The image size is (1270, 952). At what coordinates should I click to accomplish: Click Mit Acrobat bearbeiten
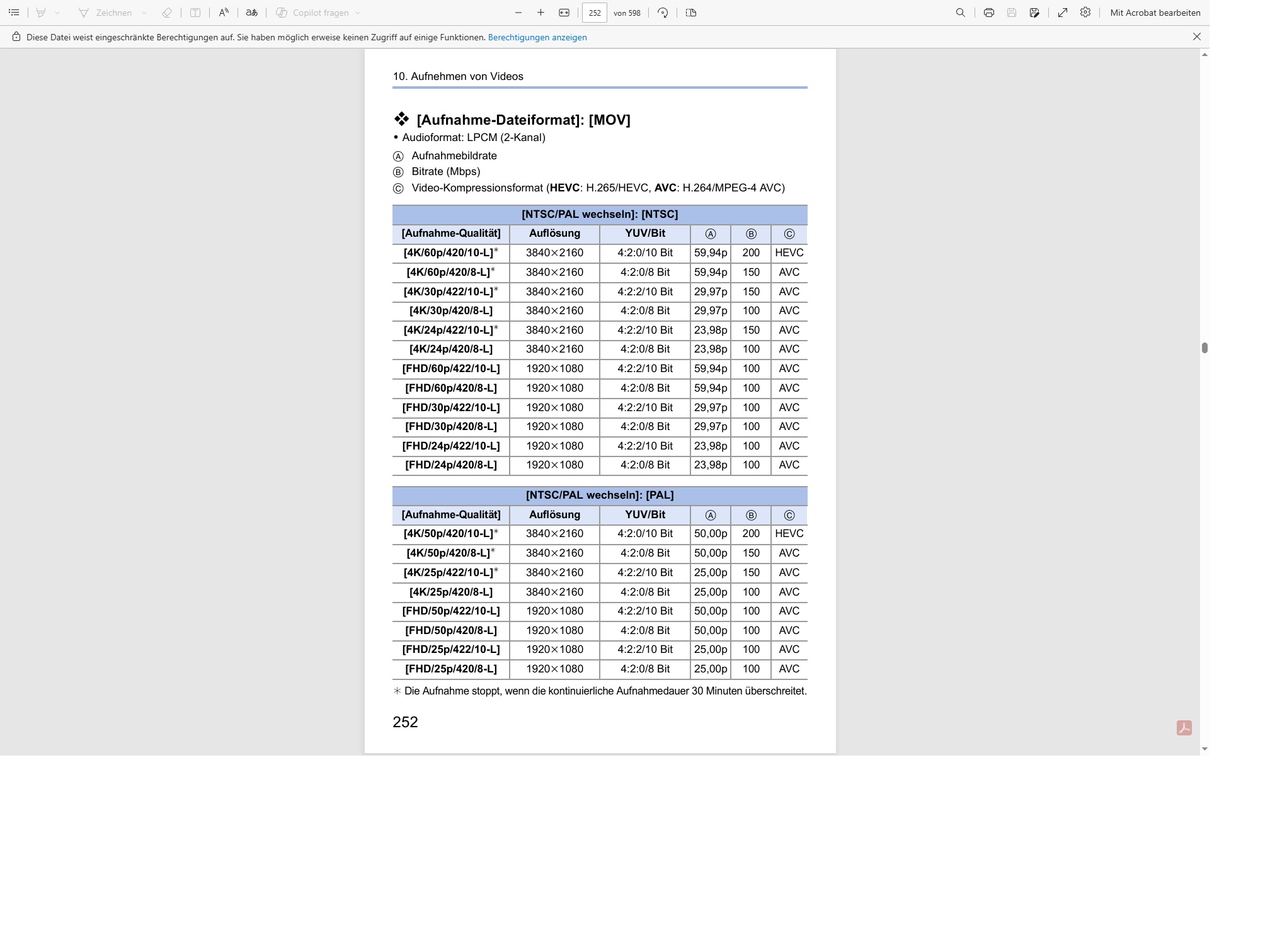point(1155,13)
